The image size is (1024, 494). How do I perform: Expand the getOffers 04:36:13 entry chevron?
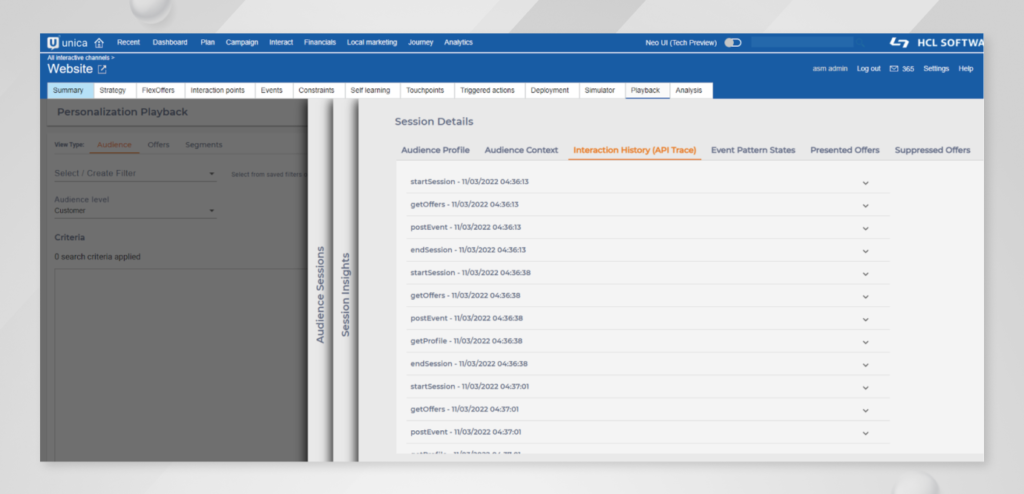[865, 205]
